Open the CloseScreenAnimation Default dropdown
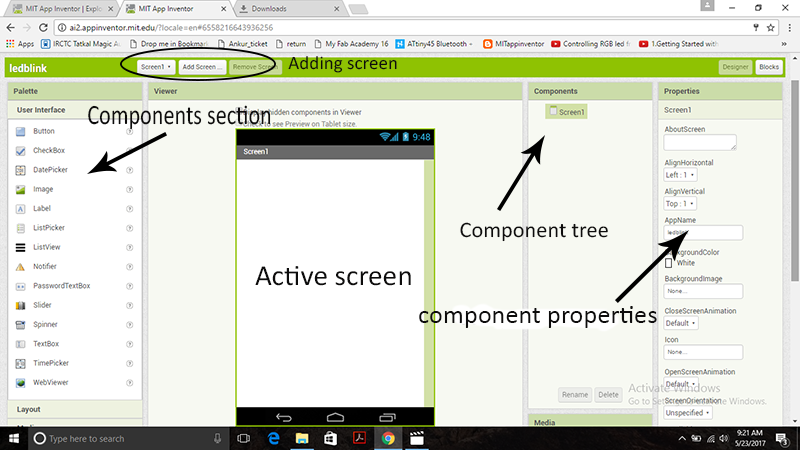The width and height of the screenshot is (800, 450). [681, 323]
